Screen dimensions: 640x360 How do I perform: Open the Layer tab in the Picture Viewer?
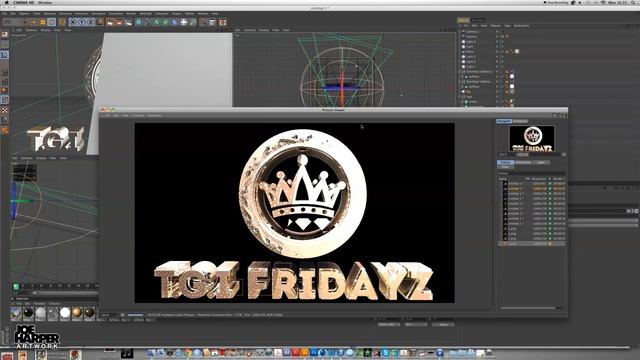[541, 162]
